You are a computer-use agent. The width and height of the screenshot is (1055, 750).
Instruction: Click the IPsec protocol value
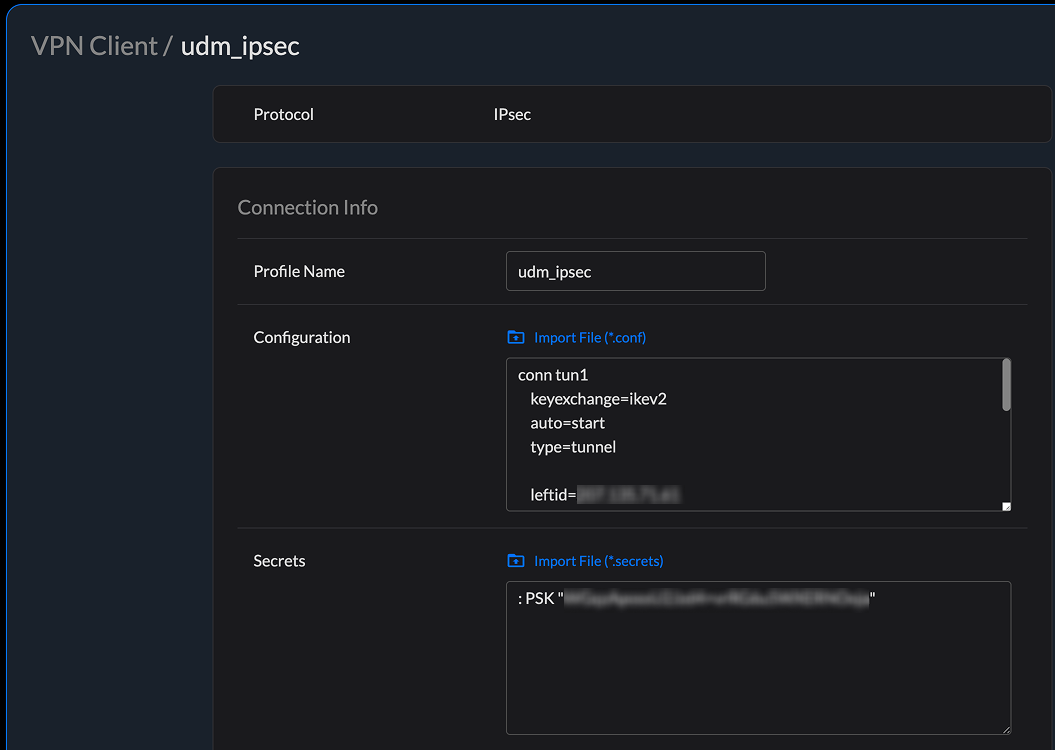tap(512, 114)
